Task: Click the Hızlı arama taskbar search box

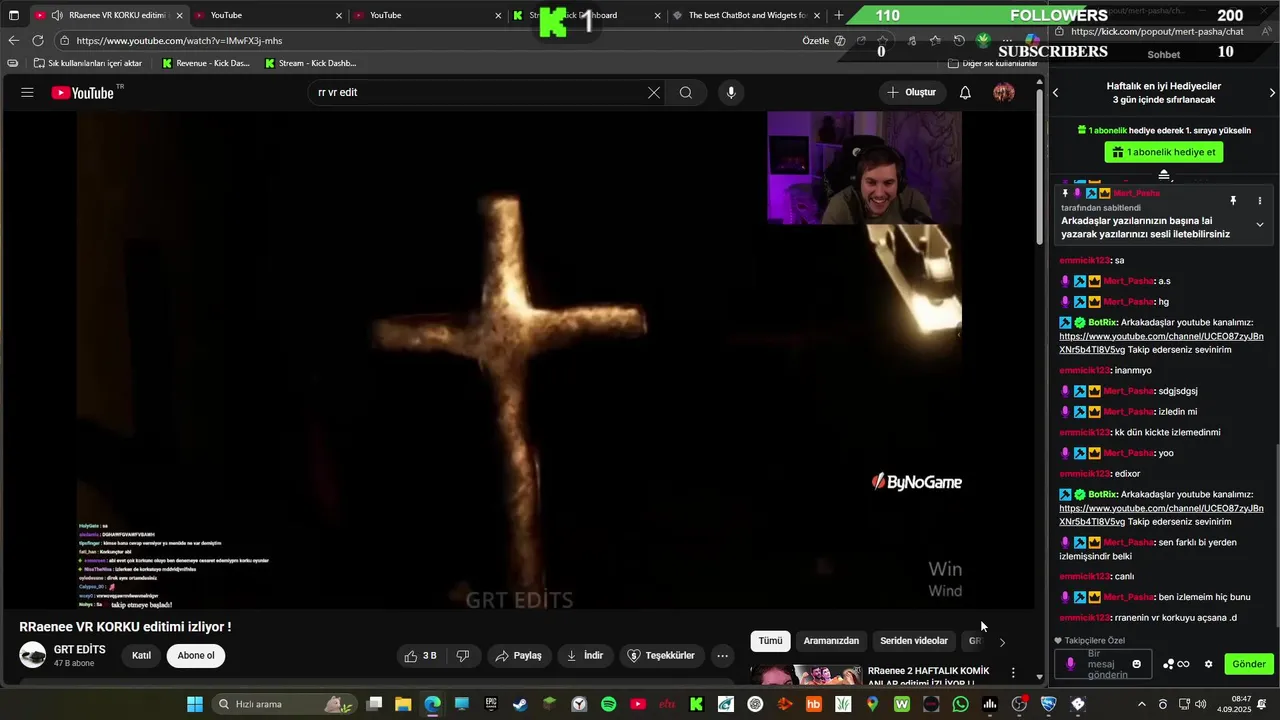Action: tap(285, 704)
